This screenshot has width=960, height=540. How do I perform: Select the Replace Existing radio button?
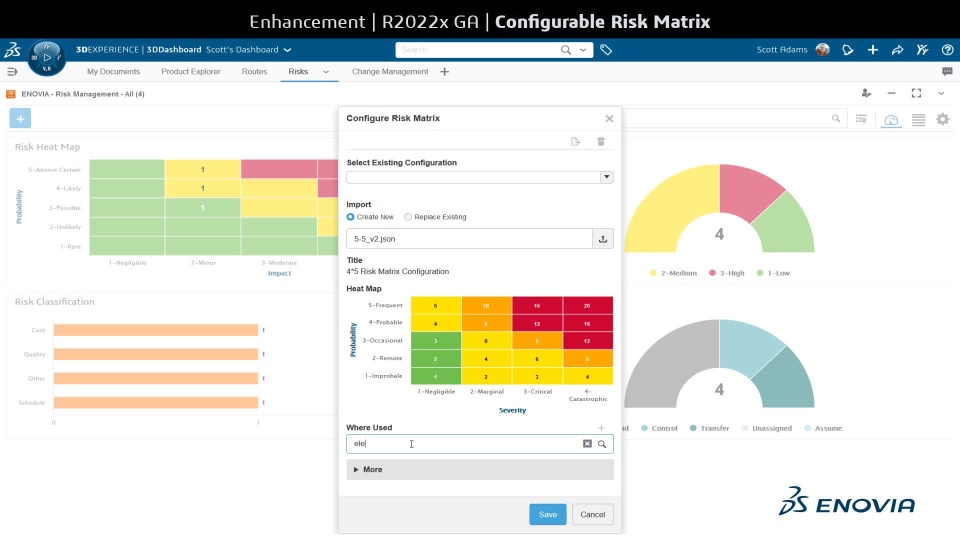point(408,217)
